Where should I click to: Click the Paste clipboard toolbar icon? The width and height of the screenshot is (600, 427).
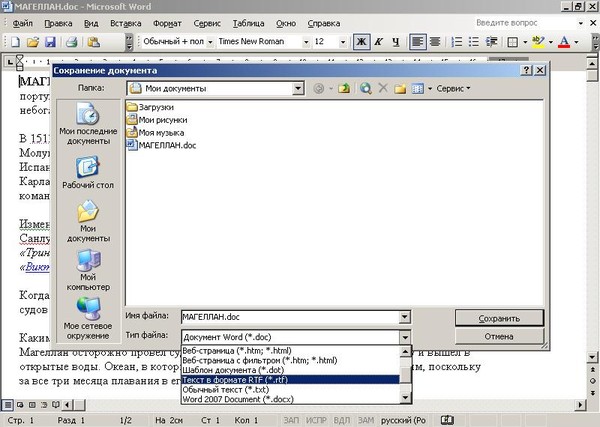click(x=93, y=42)
